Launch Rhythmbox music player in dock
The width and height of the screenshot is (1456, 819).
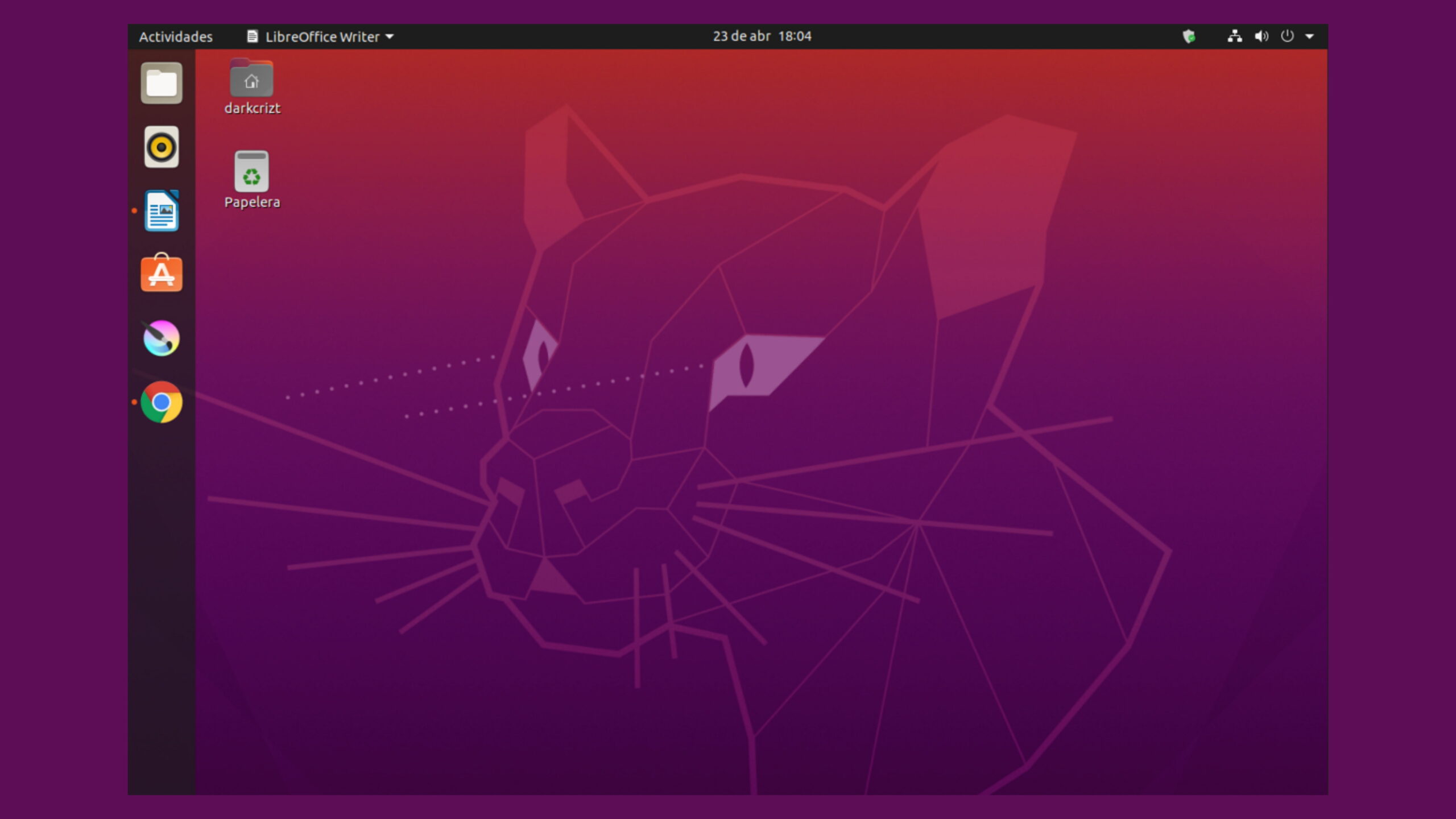(x=162, y=147)
